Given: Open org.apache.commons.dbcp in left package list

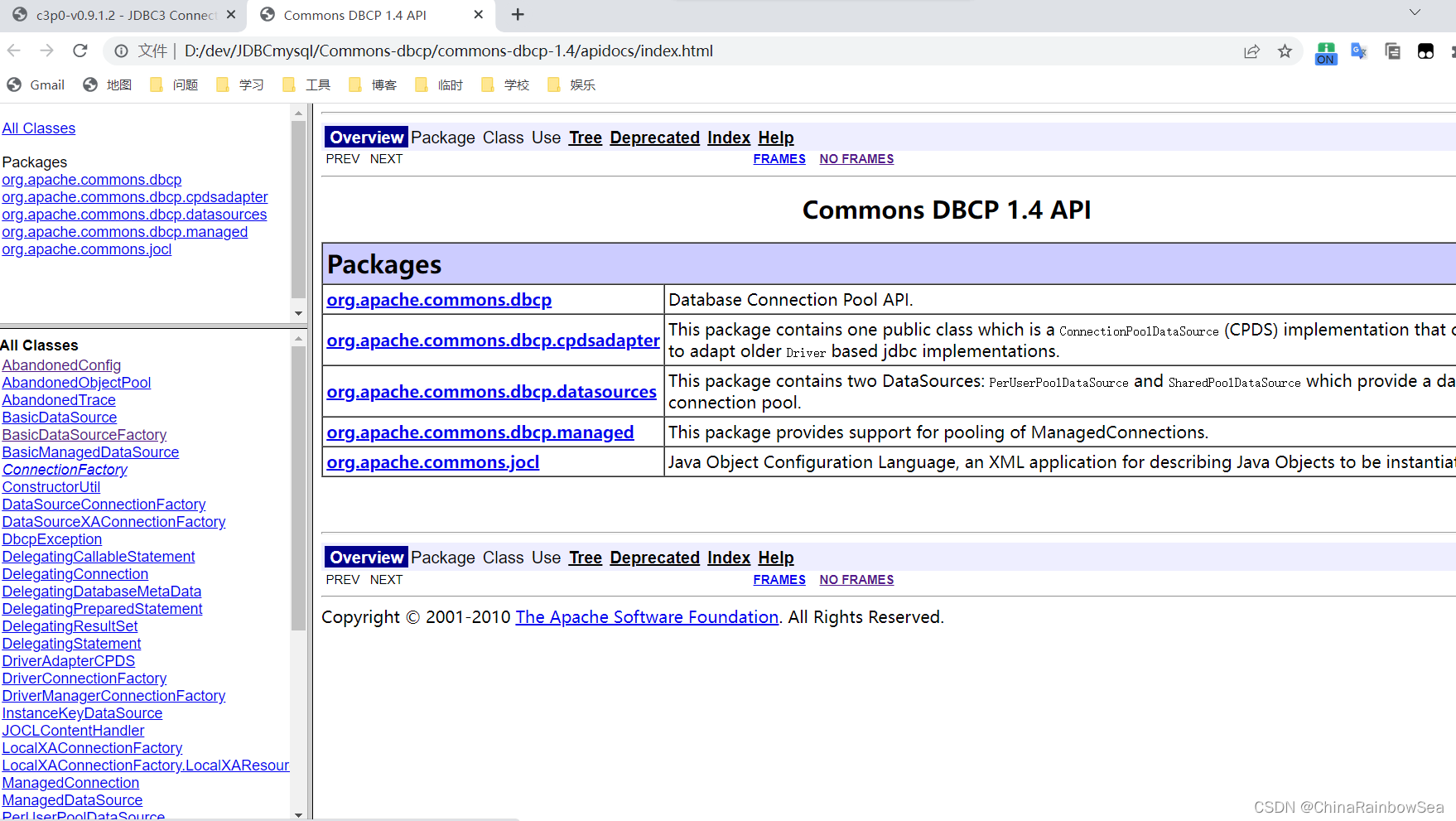Looking at the screenshot, I should click(x=92, y=180).
